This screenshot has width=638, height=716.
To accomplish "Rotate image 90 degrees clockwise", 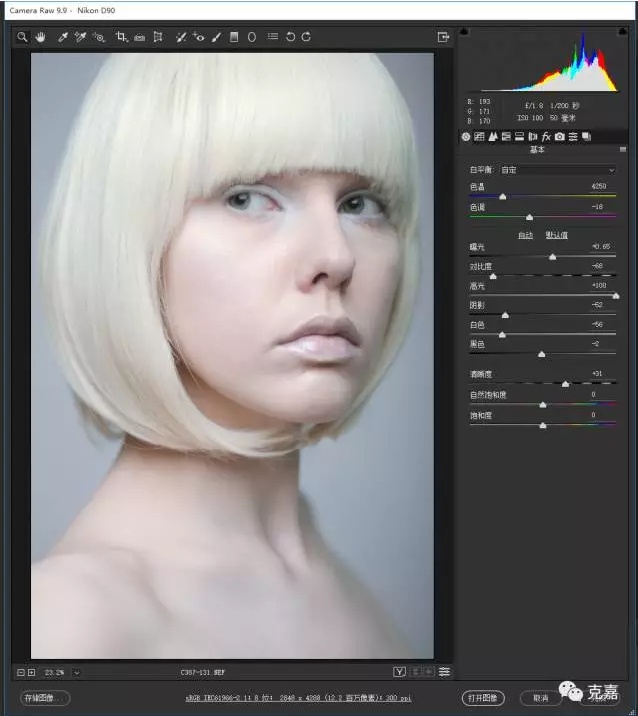I will click(x=306, y=37).
